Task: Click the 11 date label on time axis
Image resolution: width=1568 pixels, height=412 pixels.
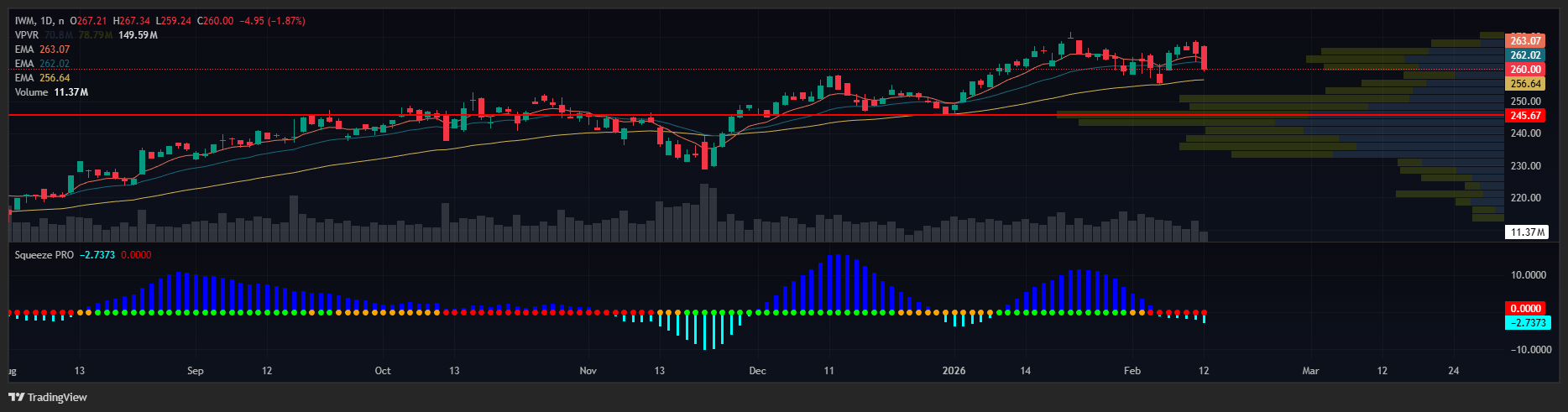Action: (x=829, y=371)
